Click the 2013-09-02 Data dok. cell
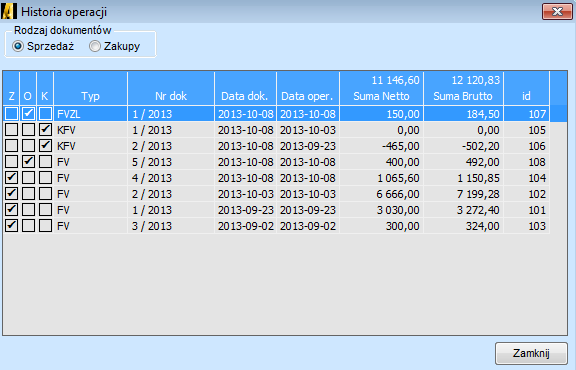This screenshot has height=370, width=576. click(245, 226)
